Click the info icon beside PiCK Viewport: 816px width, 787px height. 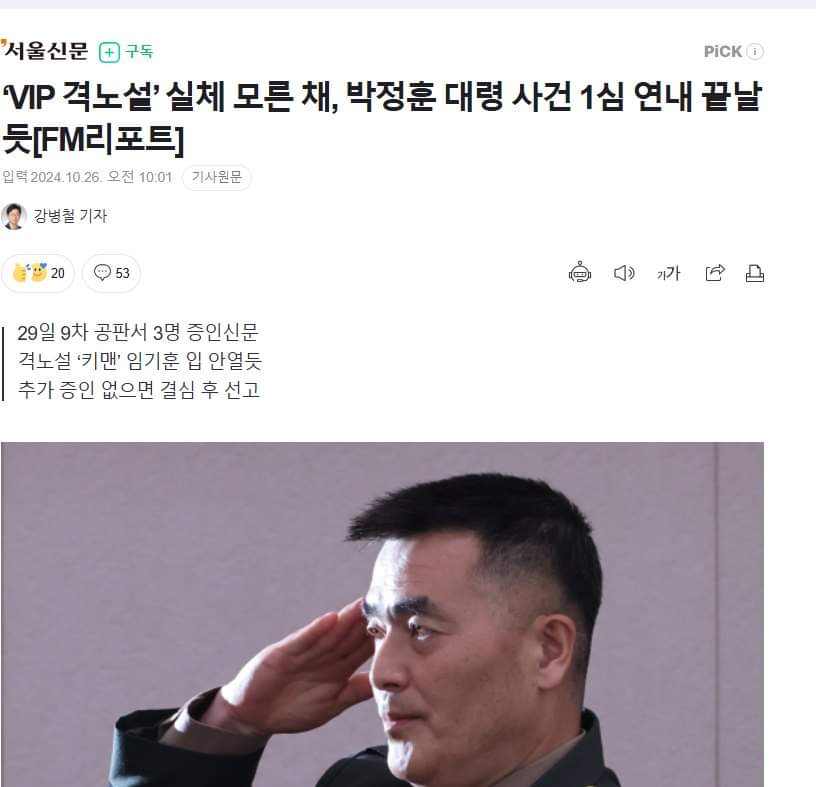point(755,52)
